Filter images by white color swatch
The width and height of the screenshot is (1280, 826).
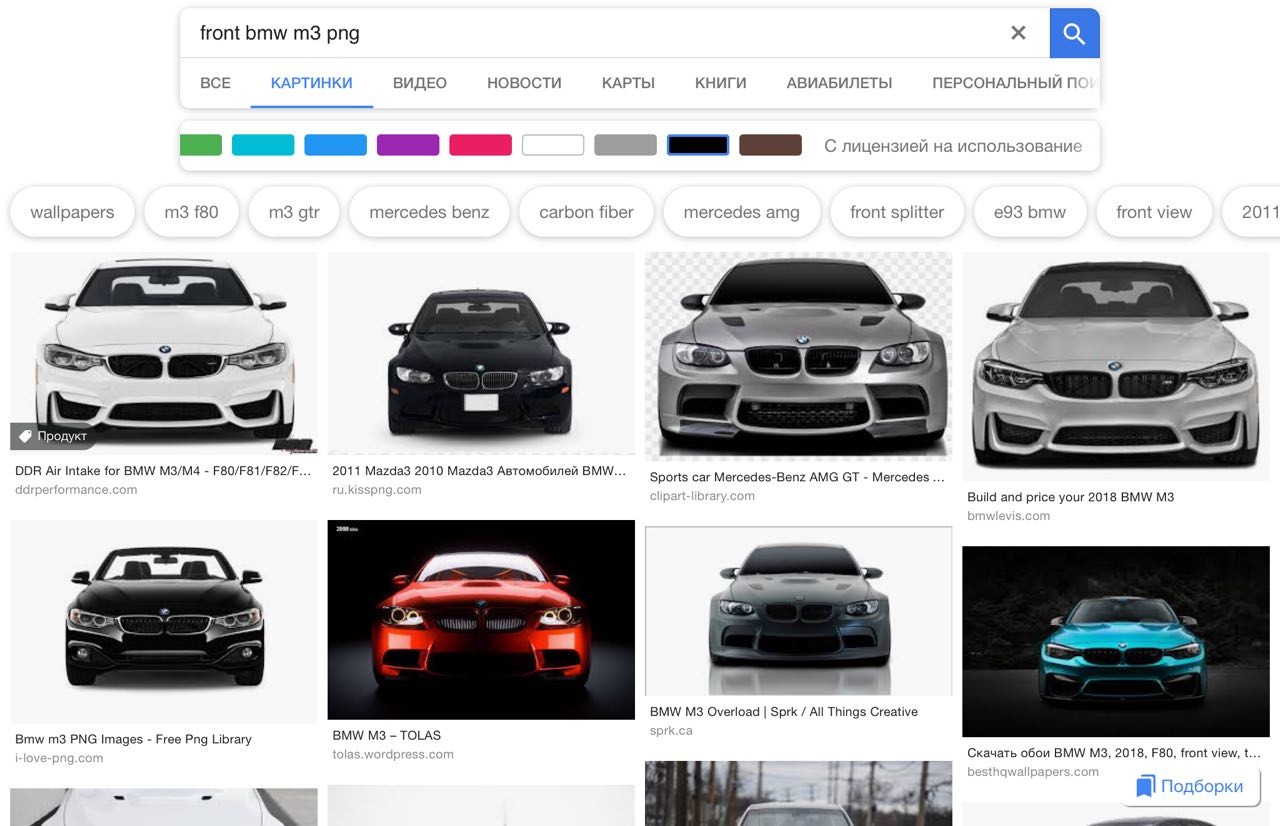pyautogui.click(x=553, y=145)
